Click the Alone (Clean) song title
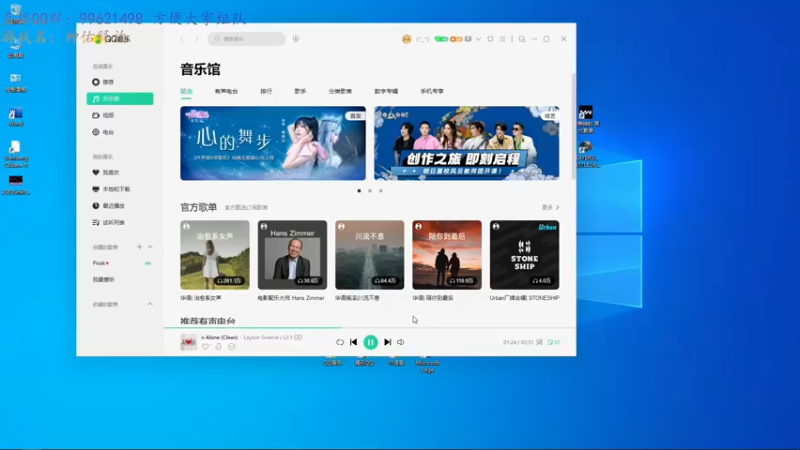This screenshot has height=450, width=800. pyautogui.click(x=219, y=337)
